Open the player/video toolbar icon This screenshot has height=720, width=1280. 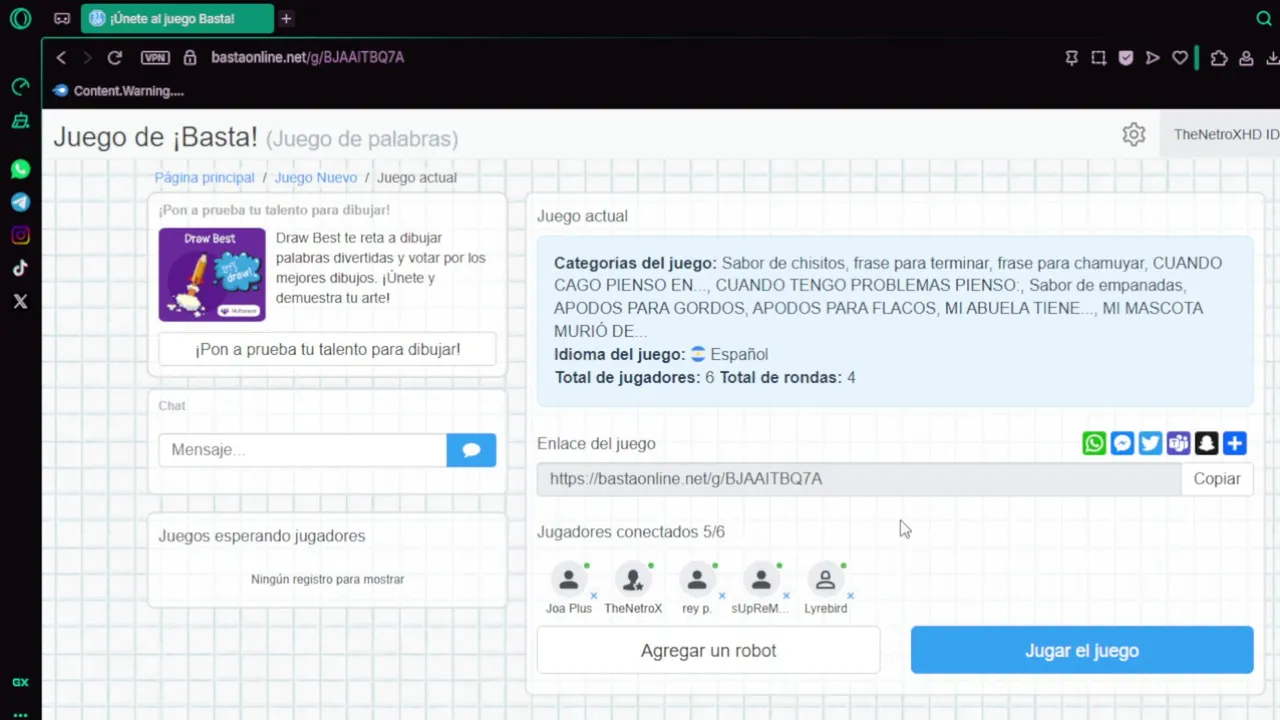tap(1152, 58)
